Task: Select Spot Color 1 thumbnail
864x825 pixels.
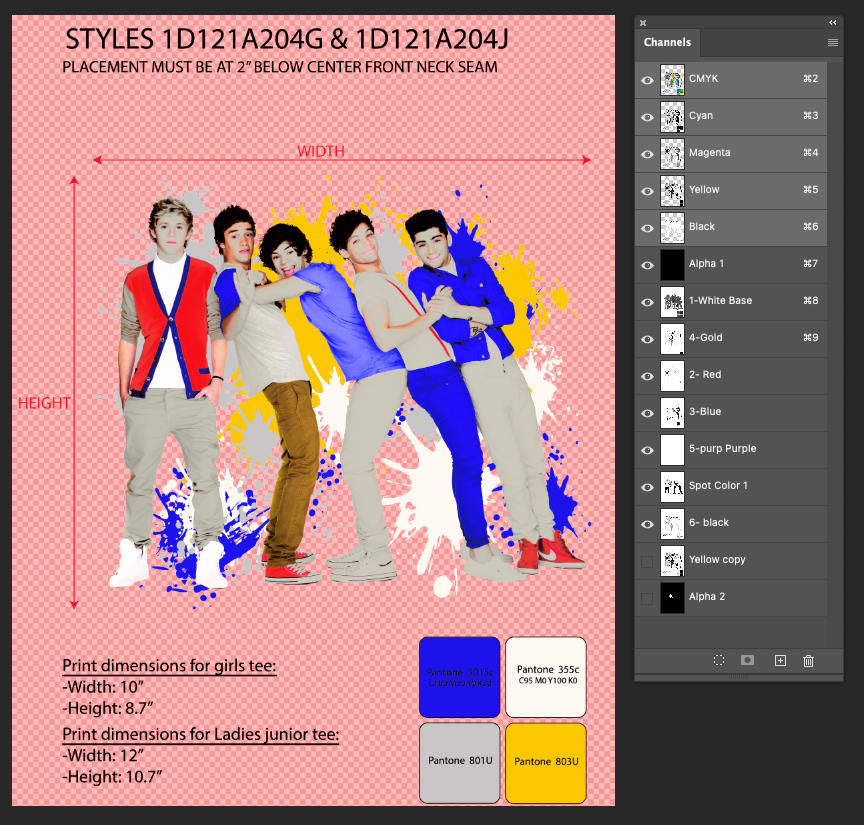Action: 672,487
